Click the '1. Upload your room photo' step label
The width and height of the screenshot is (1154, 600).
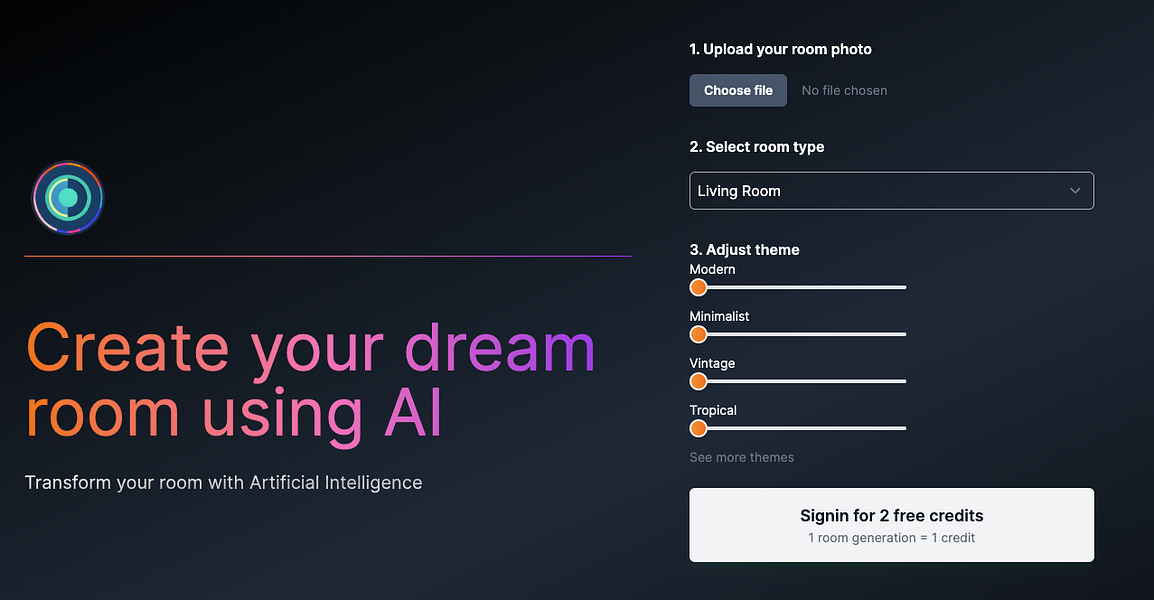780,48
